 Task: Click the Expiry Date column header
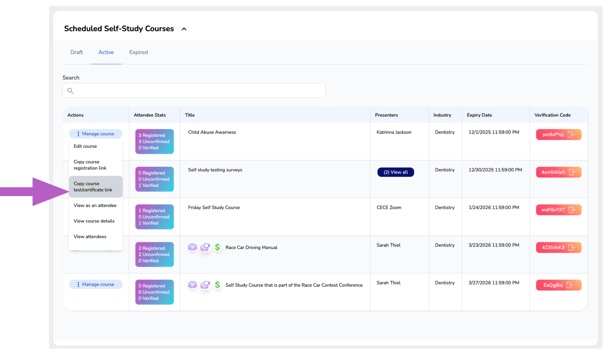coord(479,115)
